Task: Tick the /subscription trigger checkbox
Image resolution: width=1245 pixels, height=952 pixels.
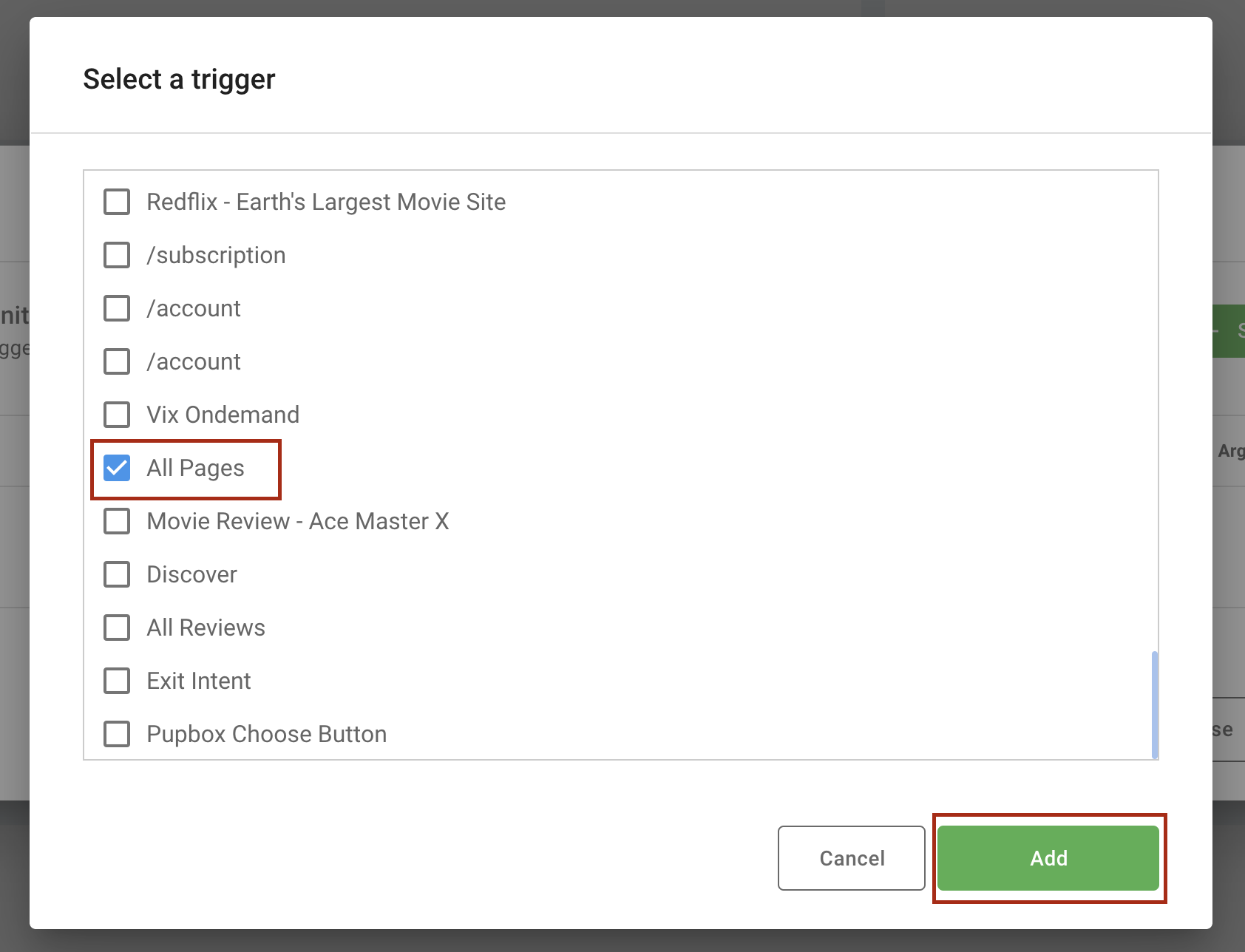Action: [x=117, y=255]
